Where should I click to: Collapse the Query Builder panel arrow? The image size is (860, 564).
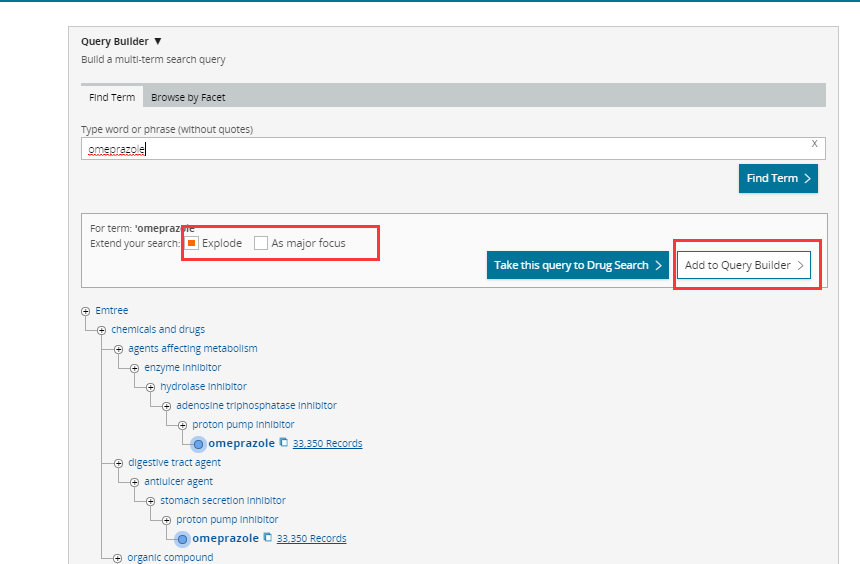click(158, 42)
